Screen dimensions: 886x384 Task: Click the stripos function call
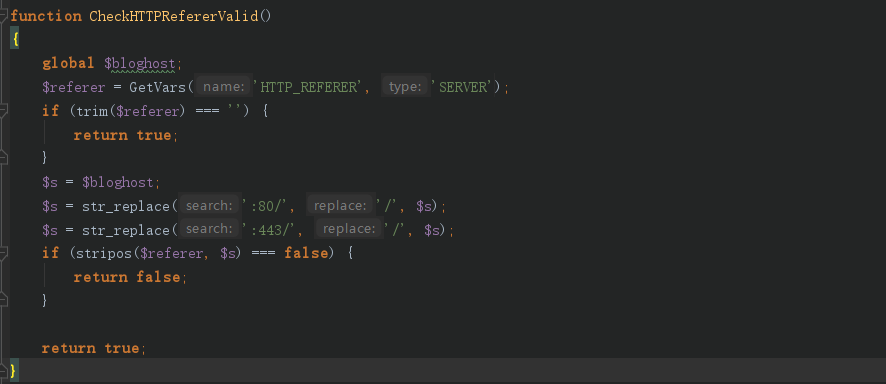(x=104, y=253)
